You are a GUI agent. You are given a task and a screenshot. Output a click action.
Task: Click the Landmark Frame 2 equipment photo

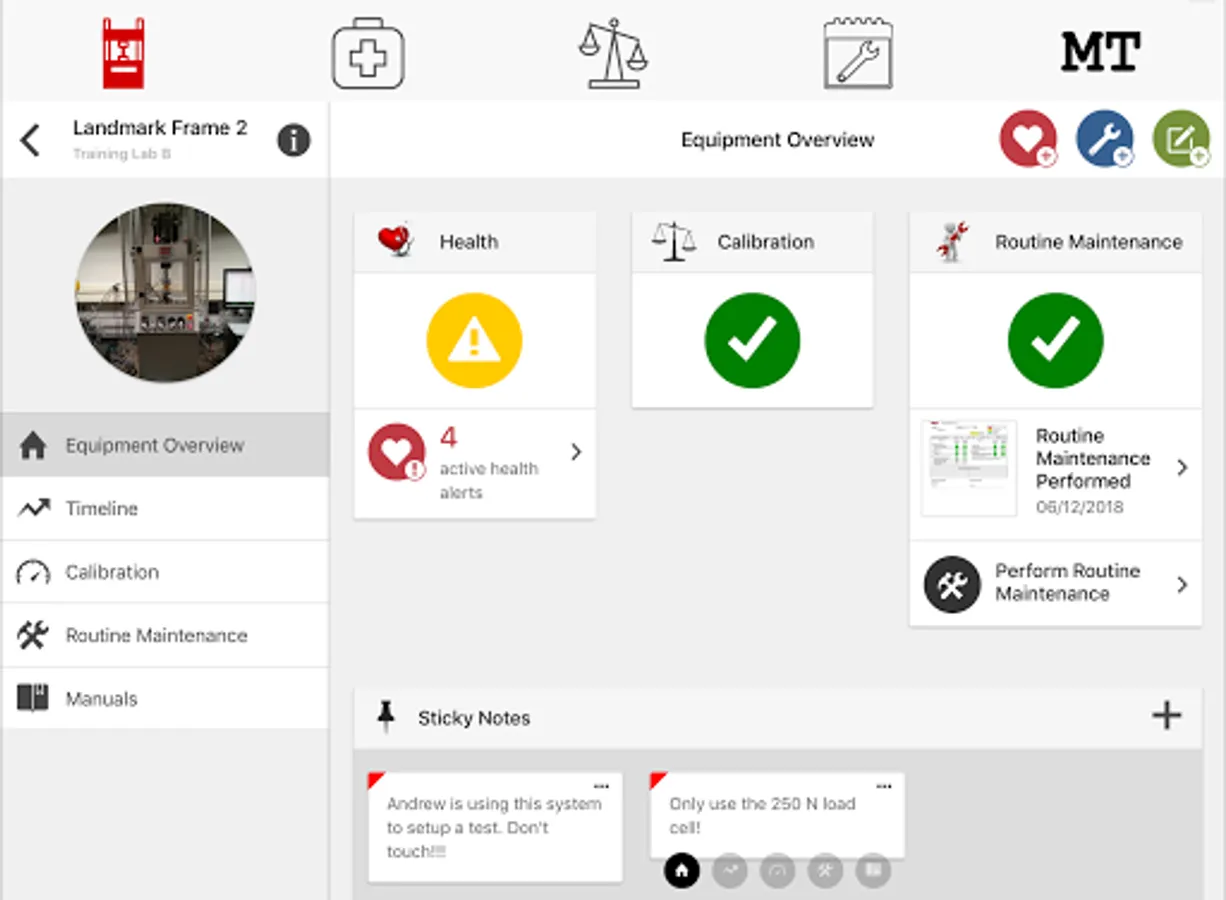pos(165,293)
